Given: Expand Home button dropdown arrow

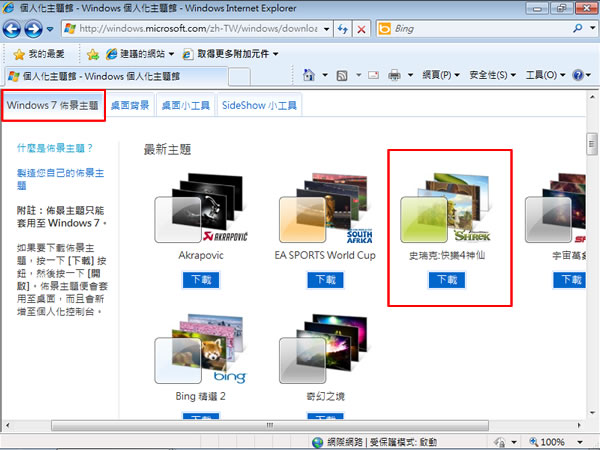Looking at the screenshot, I should [325, 75].
